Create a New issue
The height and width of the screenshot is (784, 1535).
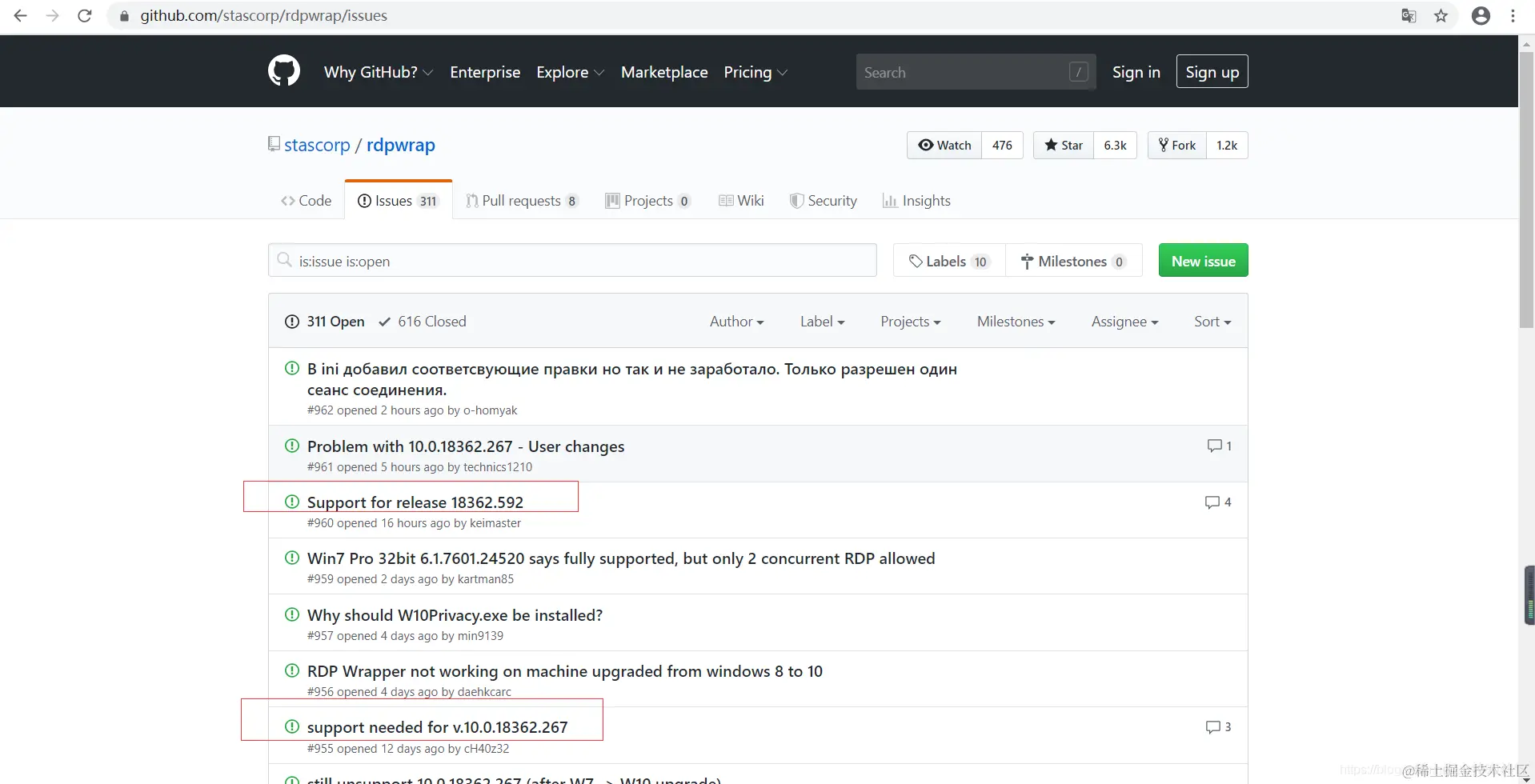[x=1204, y=261]
